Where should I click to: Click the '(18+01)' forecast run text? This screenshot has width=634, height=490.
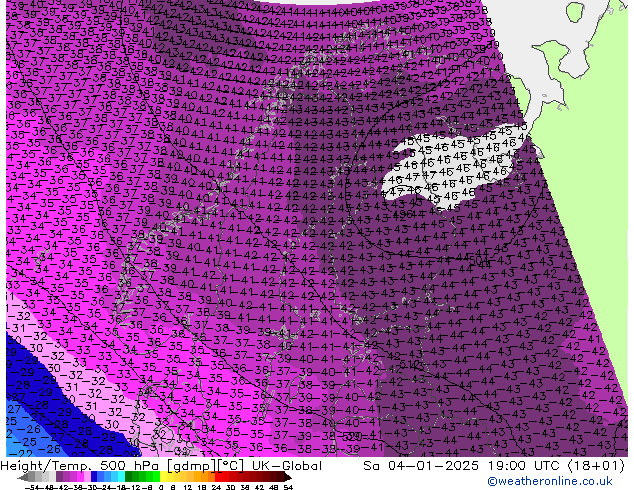pos(596,466)
